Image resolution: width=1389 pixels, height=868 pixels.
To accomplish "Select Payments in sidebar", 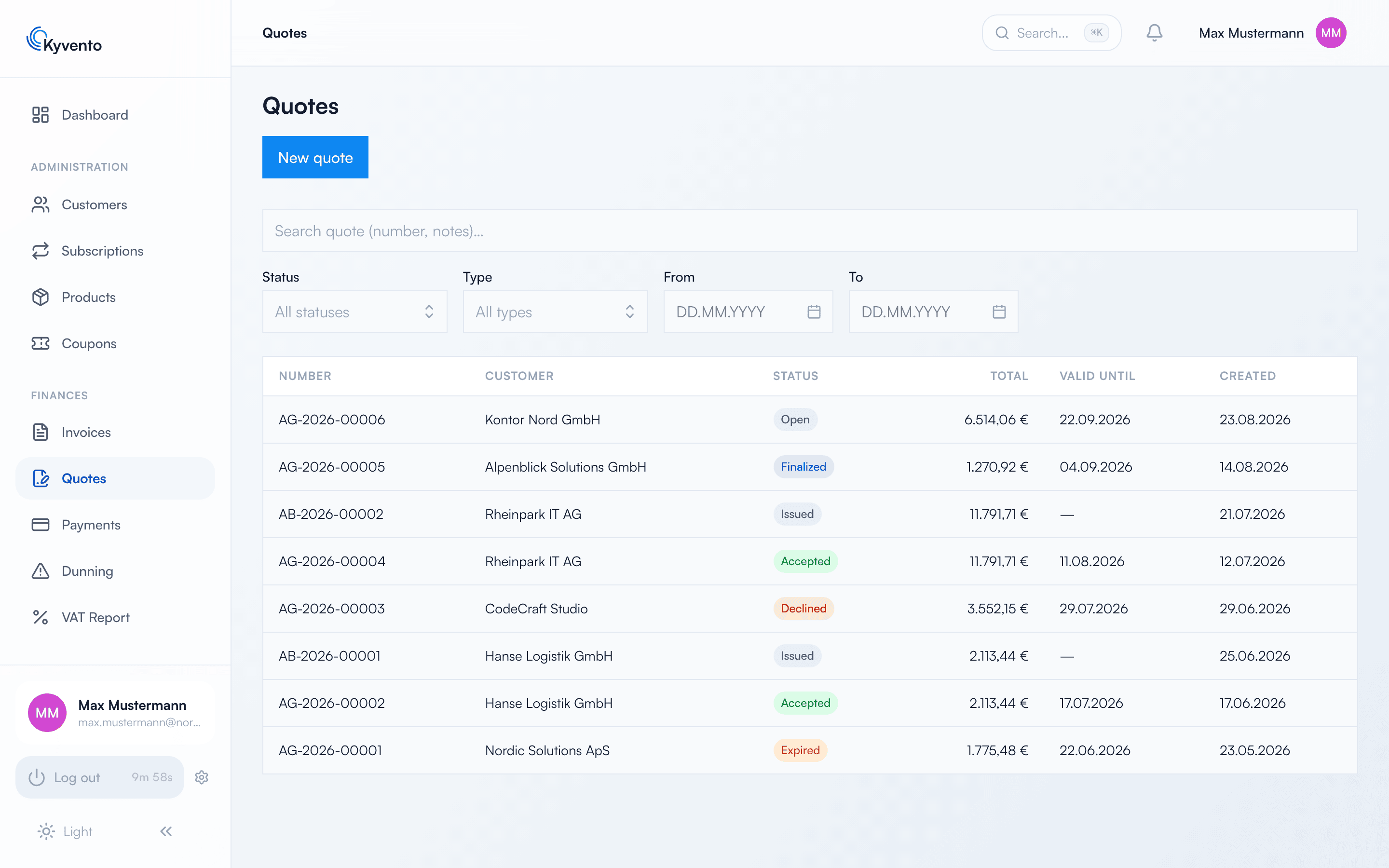I will pos(115,525).
